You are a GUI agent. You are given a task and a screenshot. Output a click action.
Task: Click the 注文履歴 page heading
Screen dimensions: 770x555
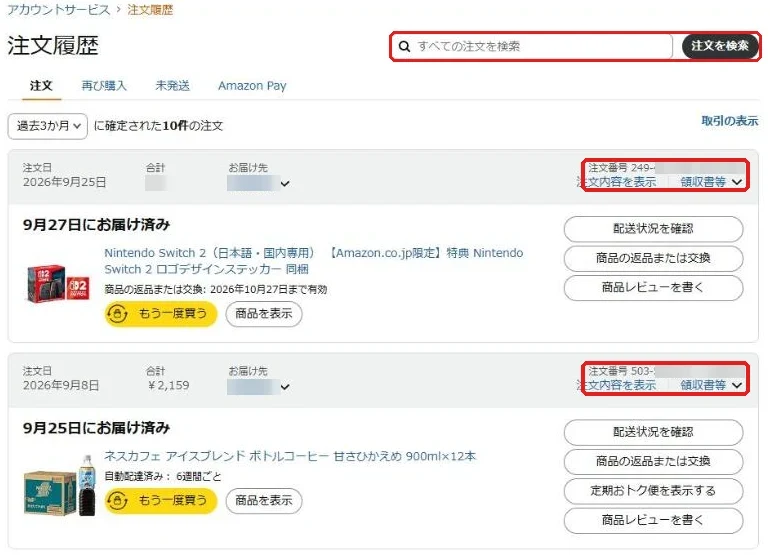pyautogui.click(x=53, y=45)
